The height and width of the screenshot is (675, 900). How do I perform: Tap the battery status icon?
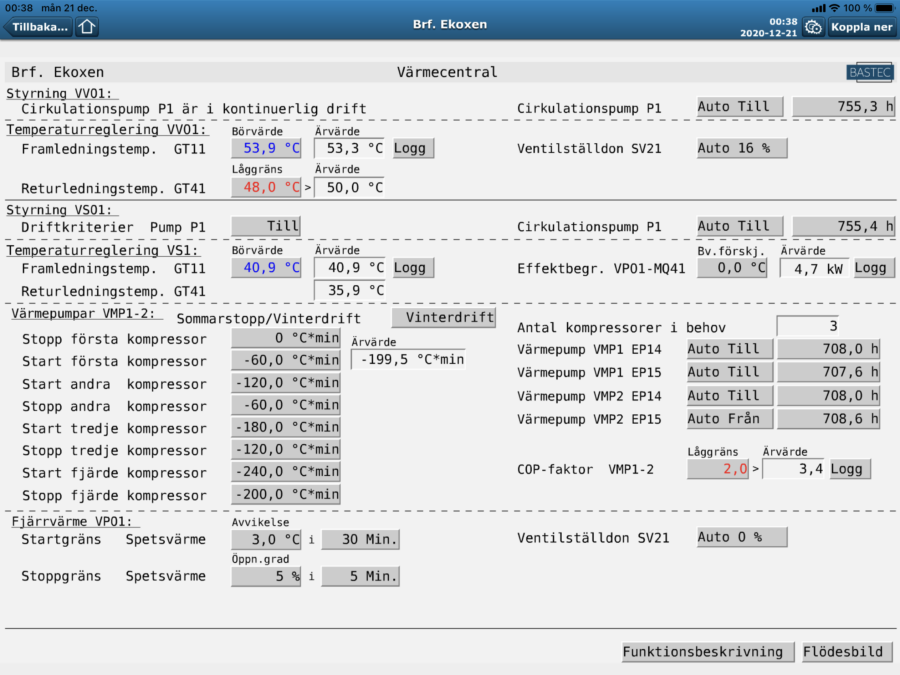point(885,7)
